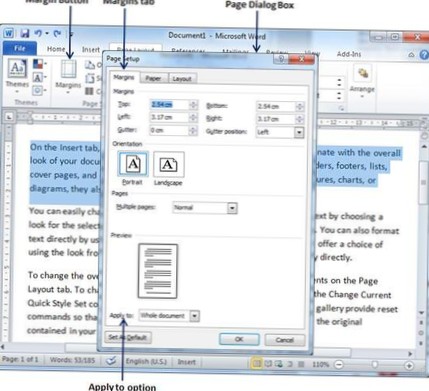Switch to Print Layout view icon
429x391 pixels.
(x=256, y=364)
